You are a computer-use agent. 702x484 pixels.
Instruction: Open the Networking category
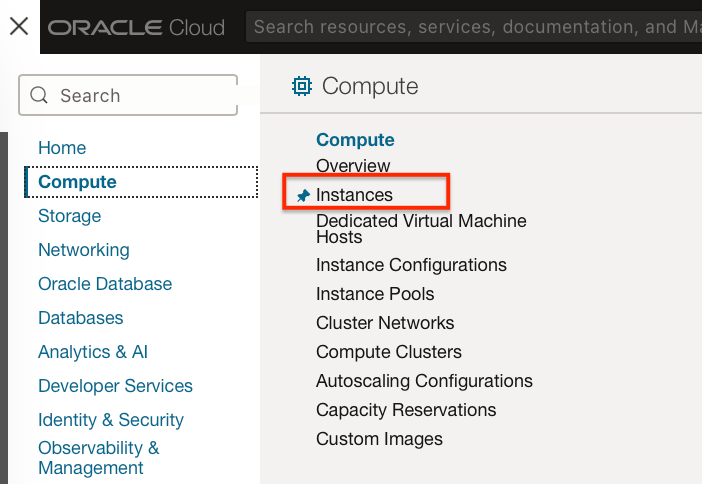(x=84, y=250)
